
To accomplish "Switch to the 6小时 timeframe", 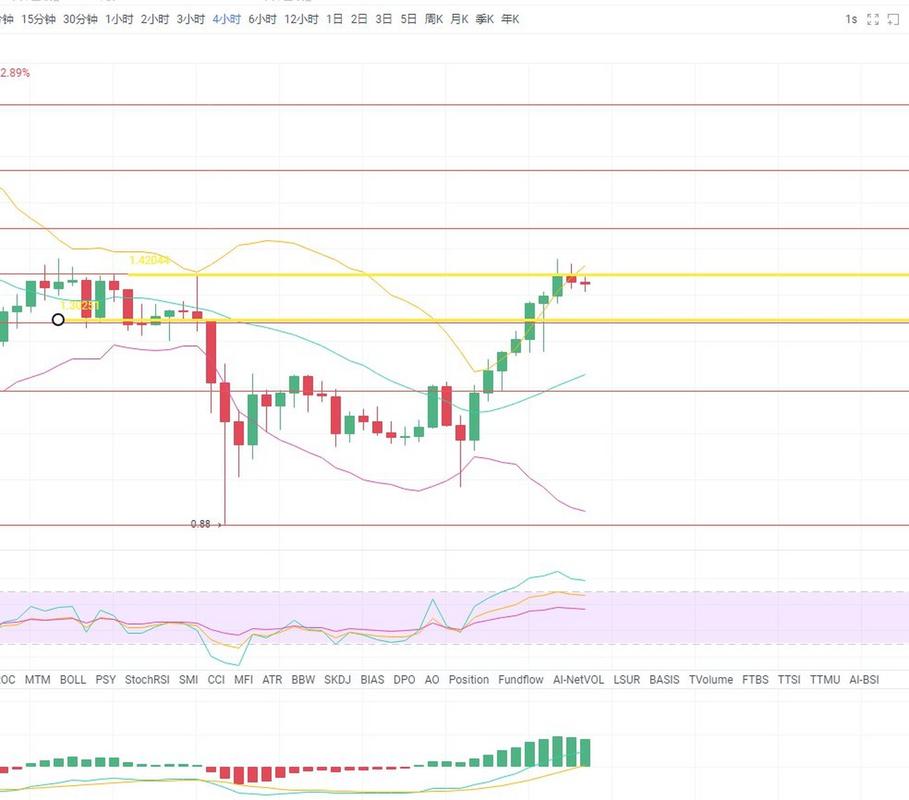I will tap(263, 19).
